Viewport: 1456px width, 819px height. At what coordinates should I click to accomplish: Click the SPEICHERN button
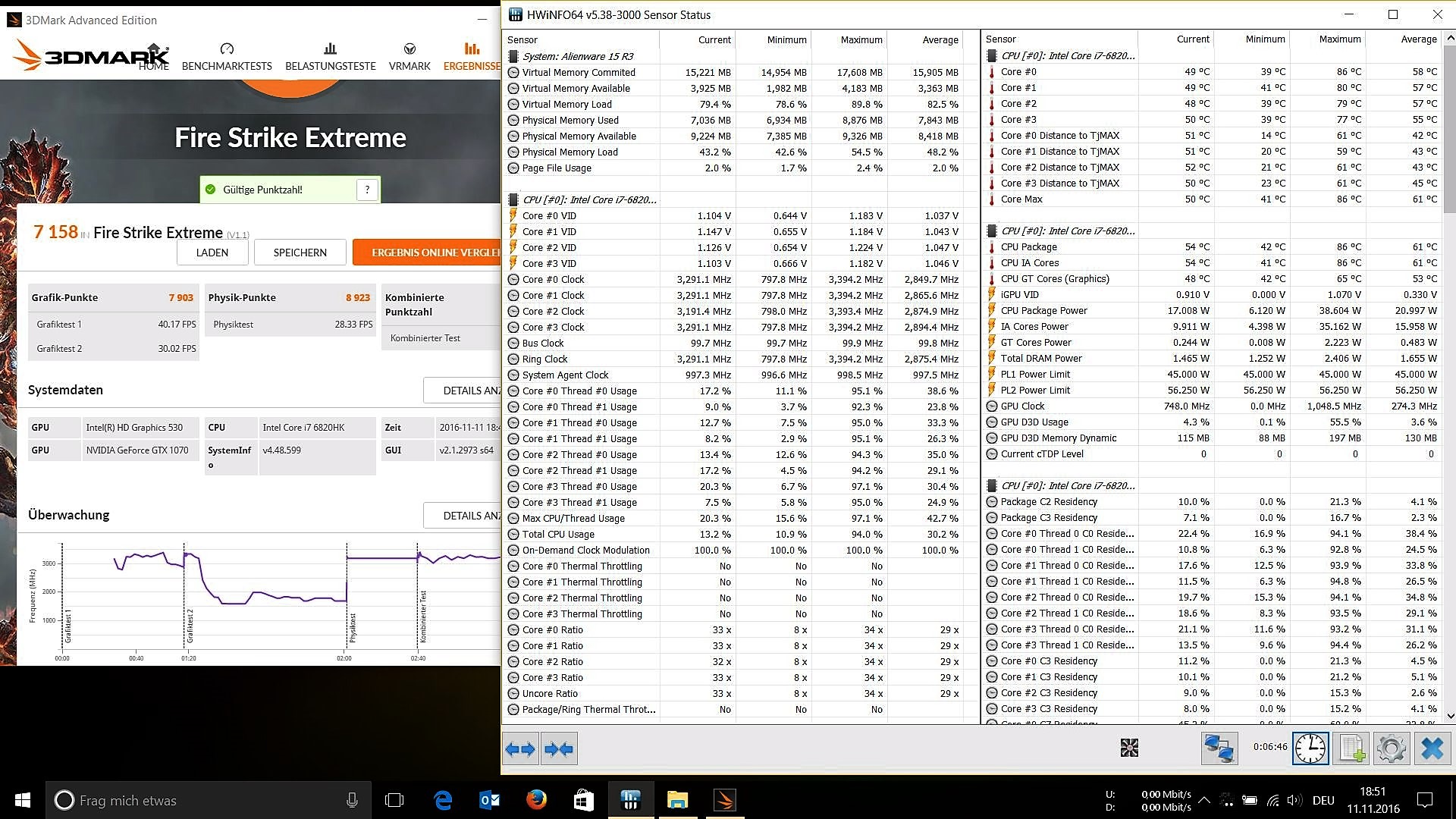click(x=300, y=253)
